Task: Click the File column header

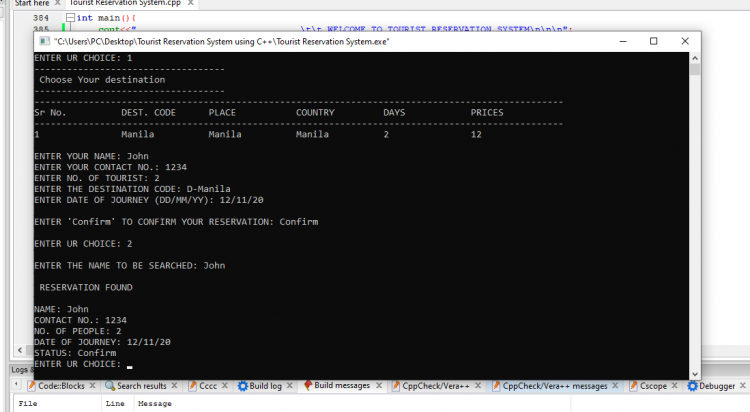Action: [x=28, y=403]
